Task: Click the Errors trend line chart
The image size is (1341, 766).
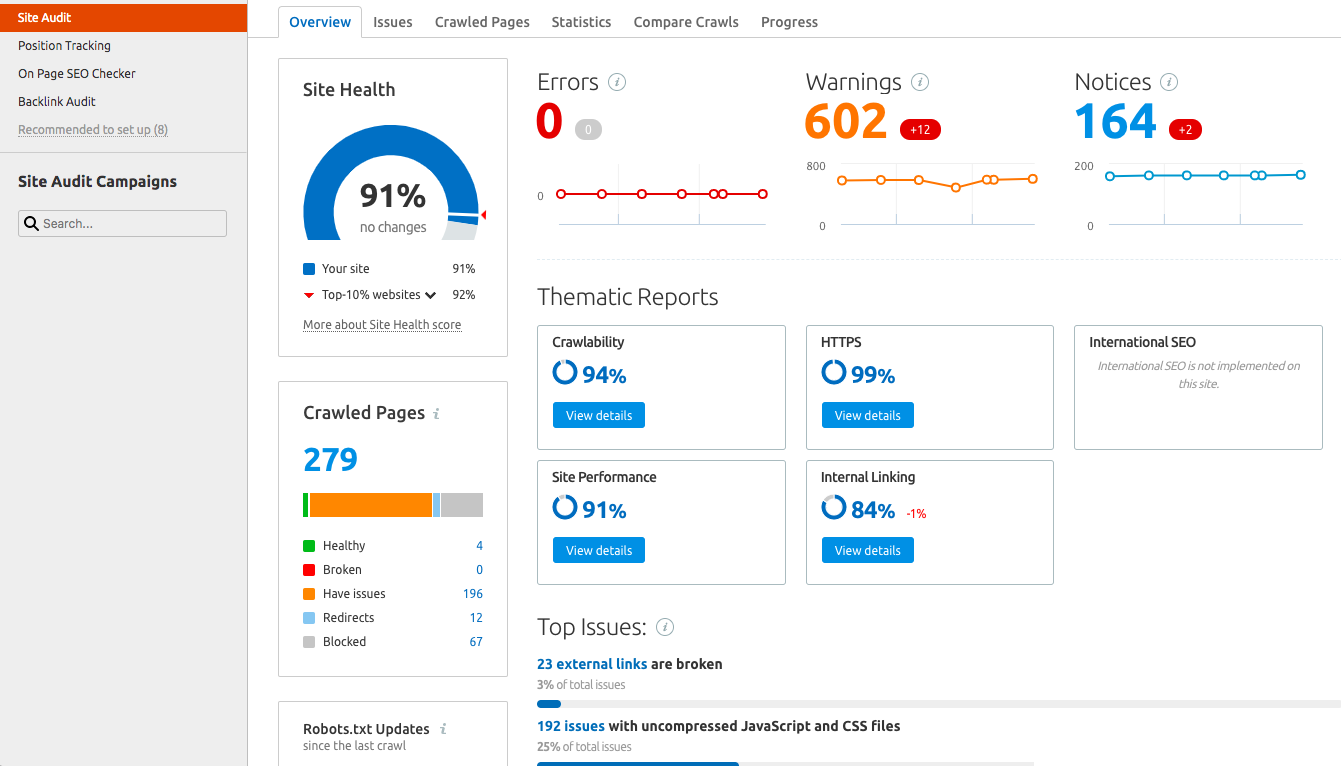Action: pos(662,194)
